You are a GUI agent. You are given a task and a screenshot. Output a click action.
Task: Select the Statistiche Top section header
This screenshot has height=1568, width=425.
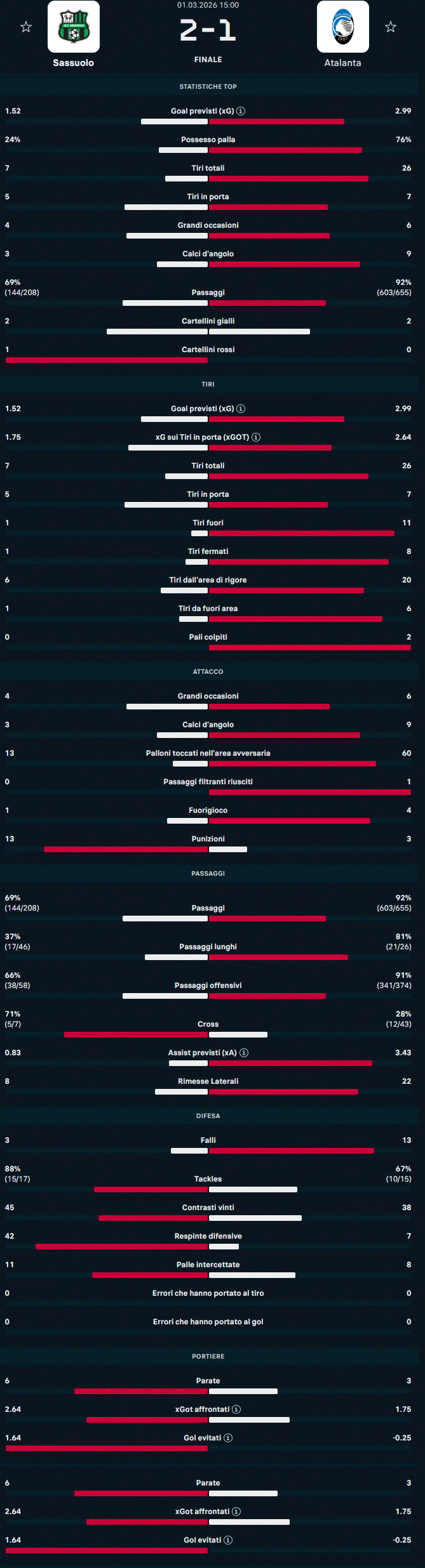[x=208, y=86]
